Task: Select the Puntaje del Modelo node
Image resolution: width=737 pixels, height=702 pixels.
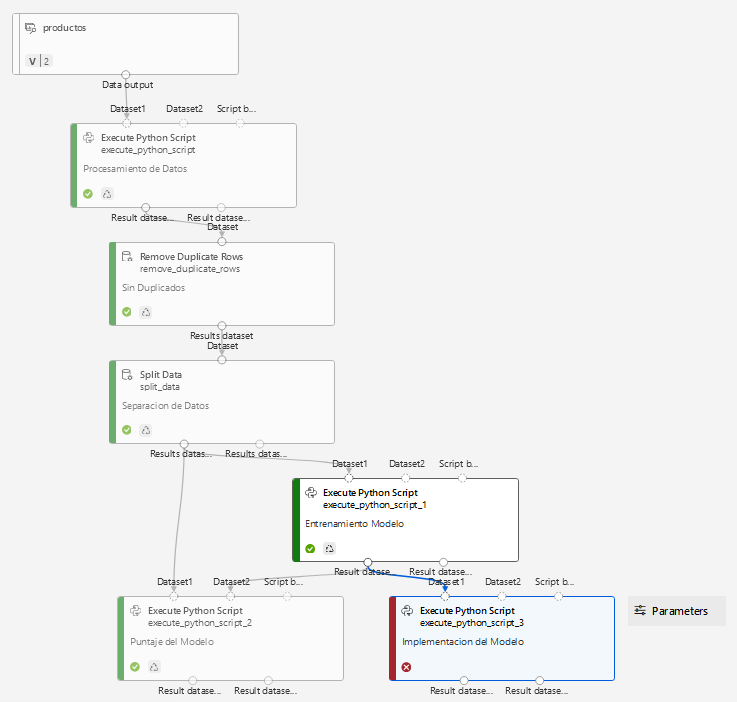Action: coord(230,638)
